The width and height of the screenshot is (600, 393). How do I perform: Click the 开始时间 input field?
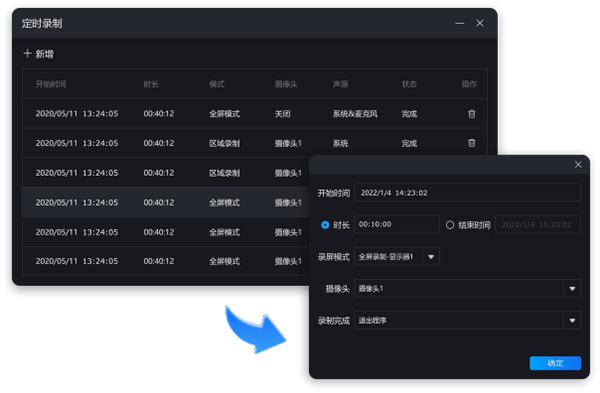(x=467, y=192)
